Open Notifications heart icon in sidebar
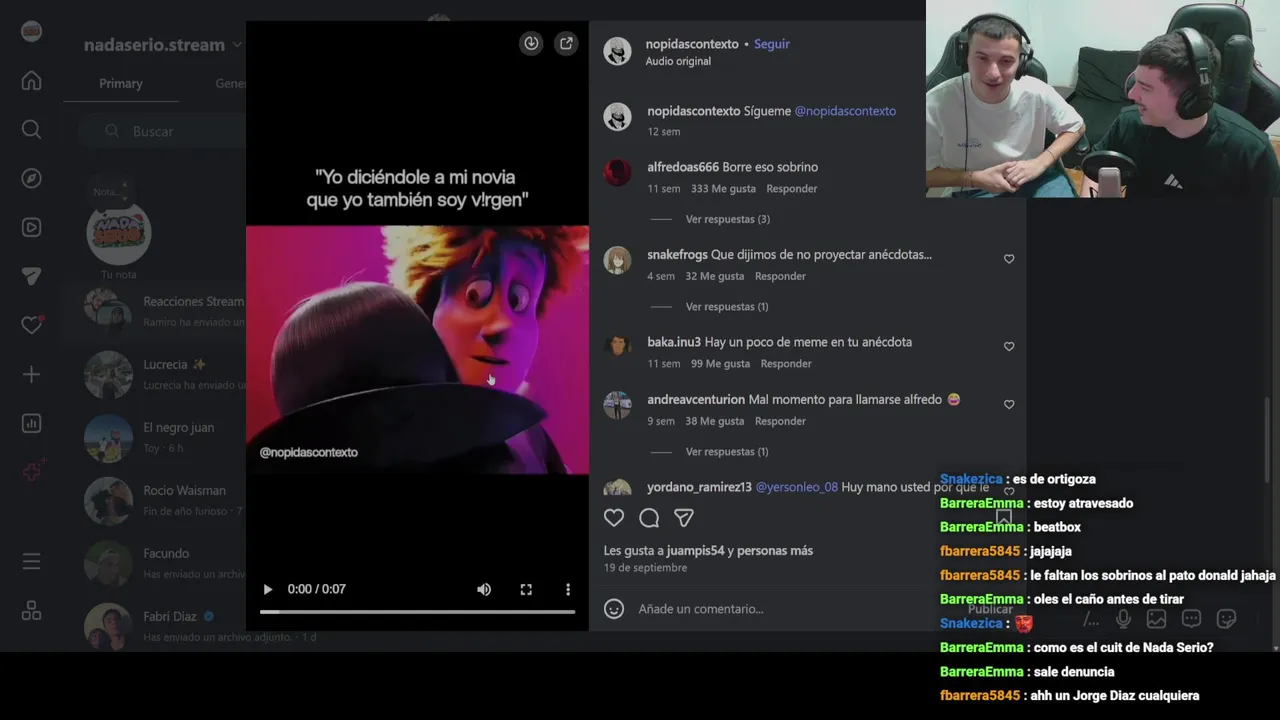 31,326
